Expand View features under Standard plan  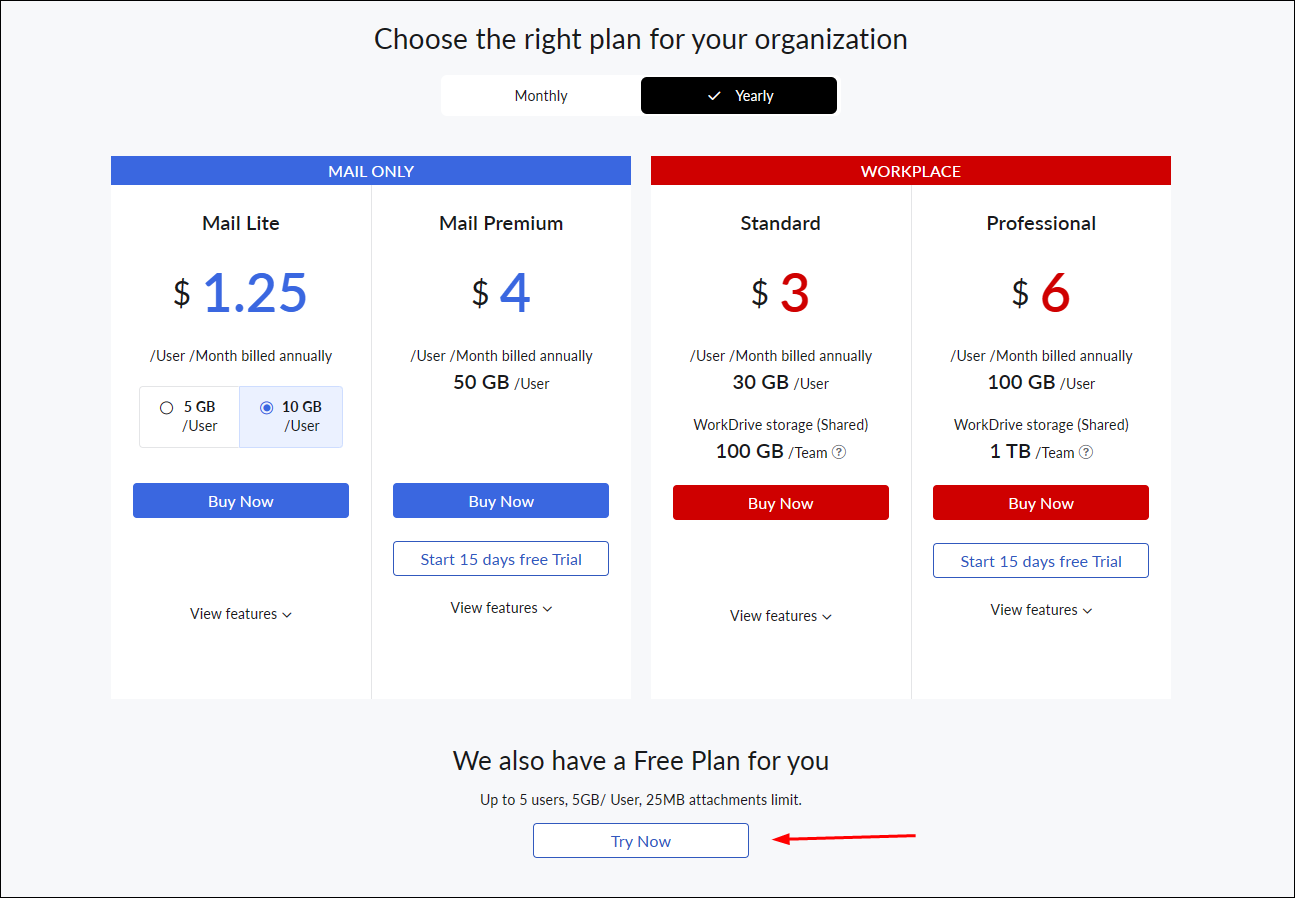tap(781, 616)
